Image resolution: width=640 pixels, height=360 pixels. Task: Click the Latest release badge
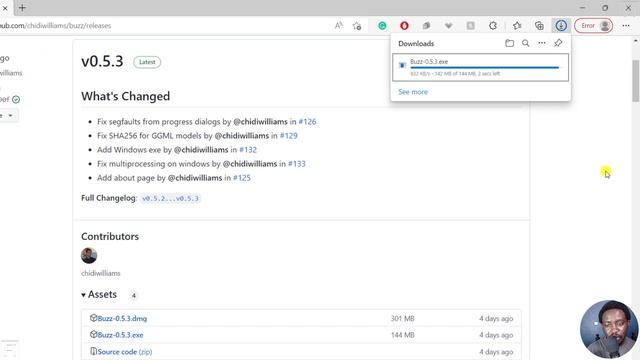[147, 62]
